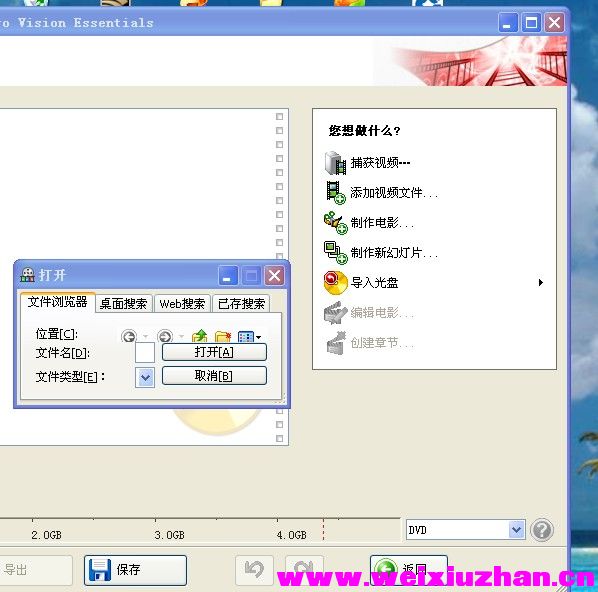Screen dimensions: 598x592
Task: Click the import disc icon (导入光盘)
Action: click(x=336, y=283)
